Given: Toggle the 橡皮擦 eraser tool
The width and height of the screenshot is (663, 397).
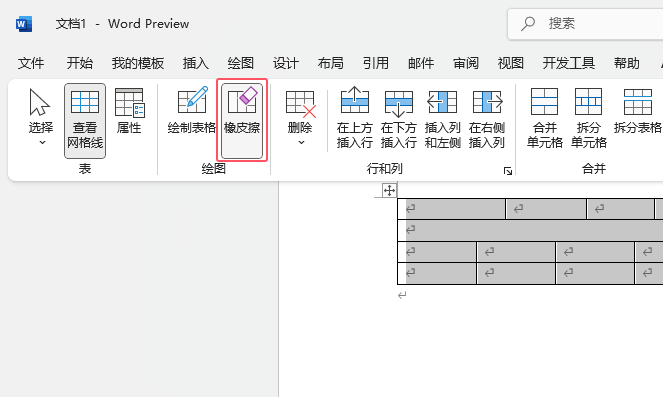Looking at the screenshot, I should 242,120.
